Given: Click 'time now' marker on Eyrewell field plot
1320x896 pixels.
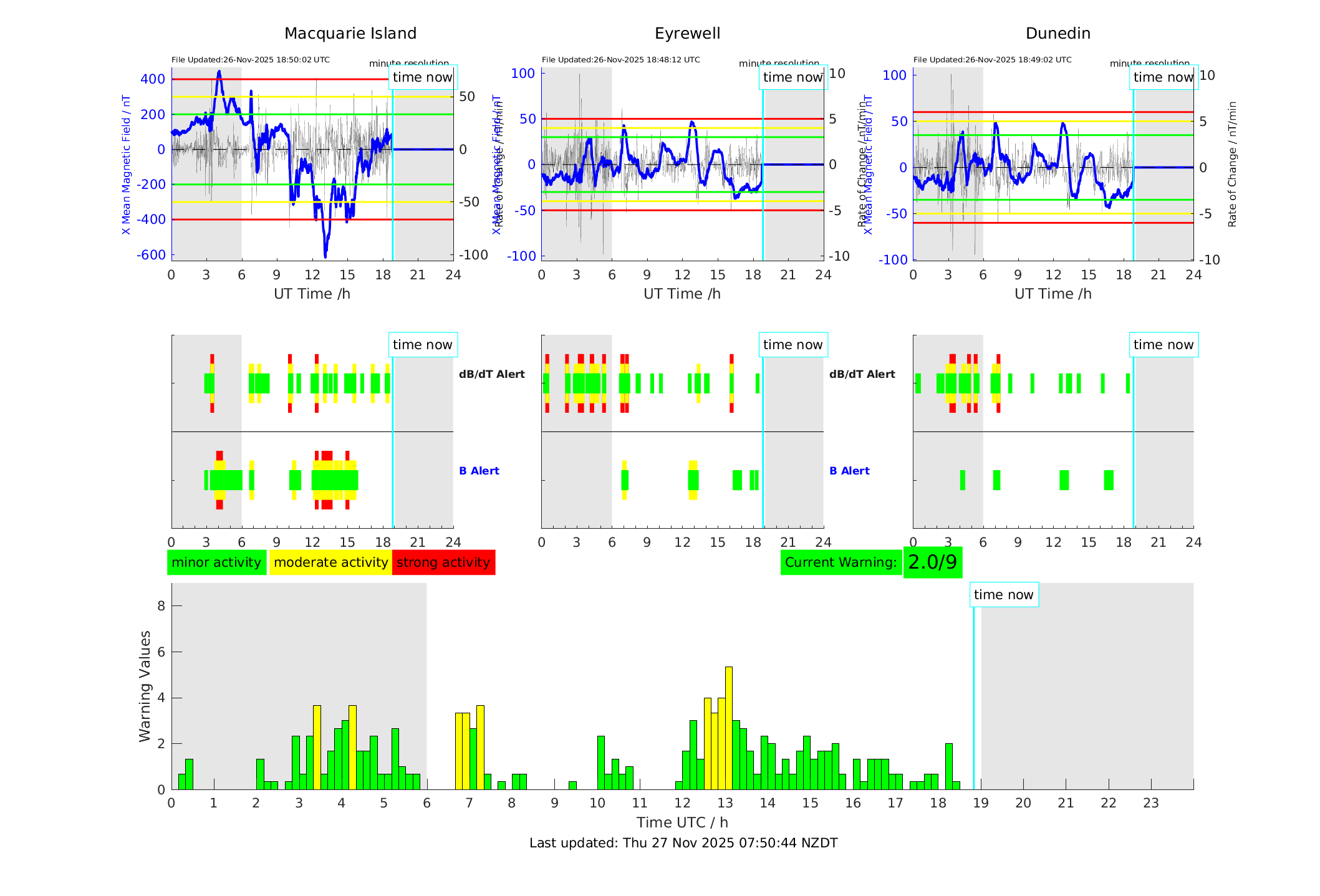Looking at the screenshot, I should 792,77.
